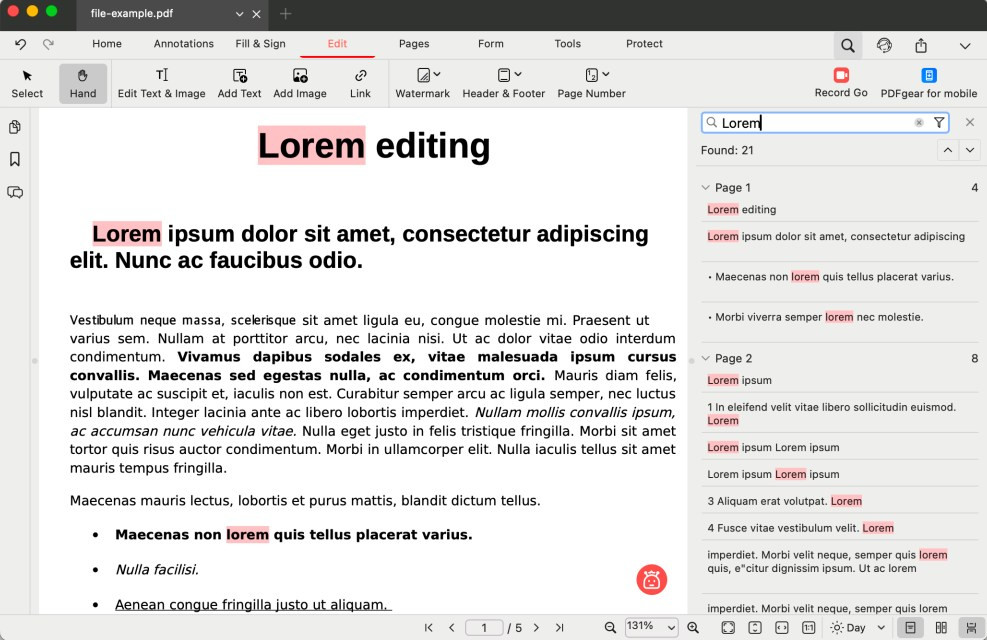Open the Watermark dropdown
The width and height of the screenshot is (987, 640).
pyautogui.click(x=423, y=83)
